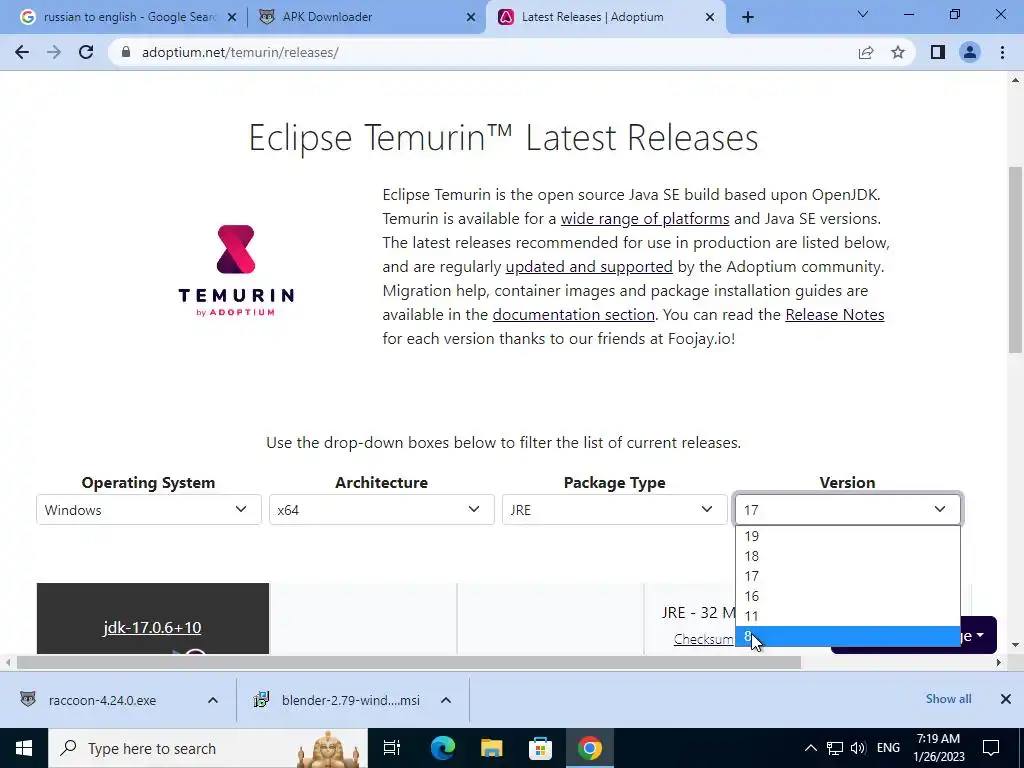Close the Latest Releases Adoptium tab

(x=710, y=18)
